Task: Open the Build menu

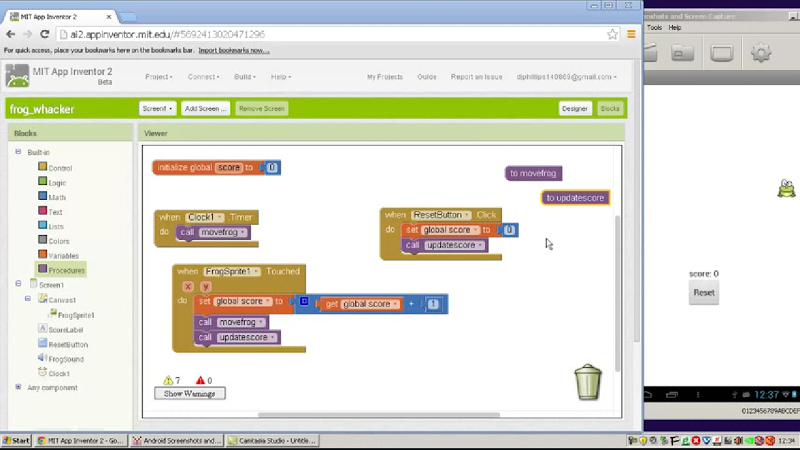Action: 245,77
